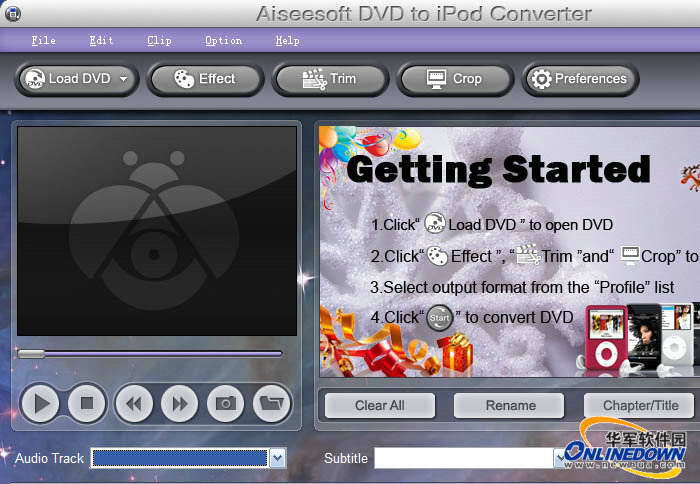This screenshot has width=700, height=484.
Task: Click the Clear All button
Action: 380,405
